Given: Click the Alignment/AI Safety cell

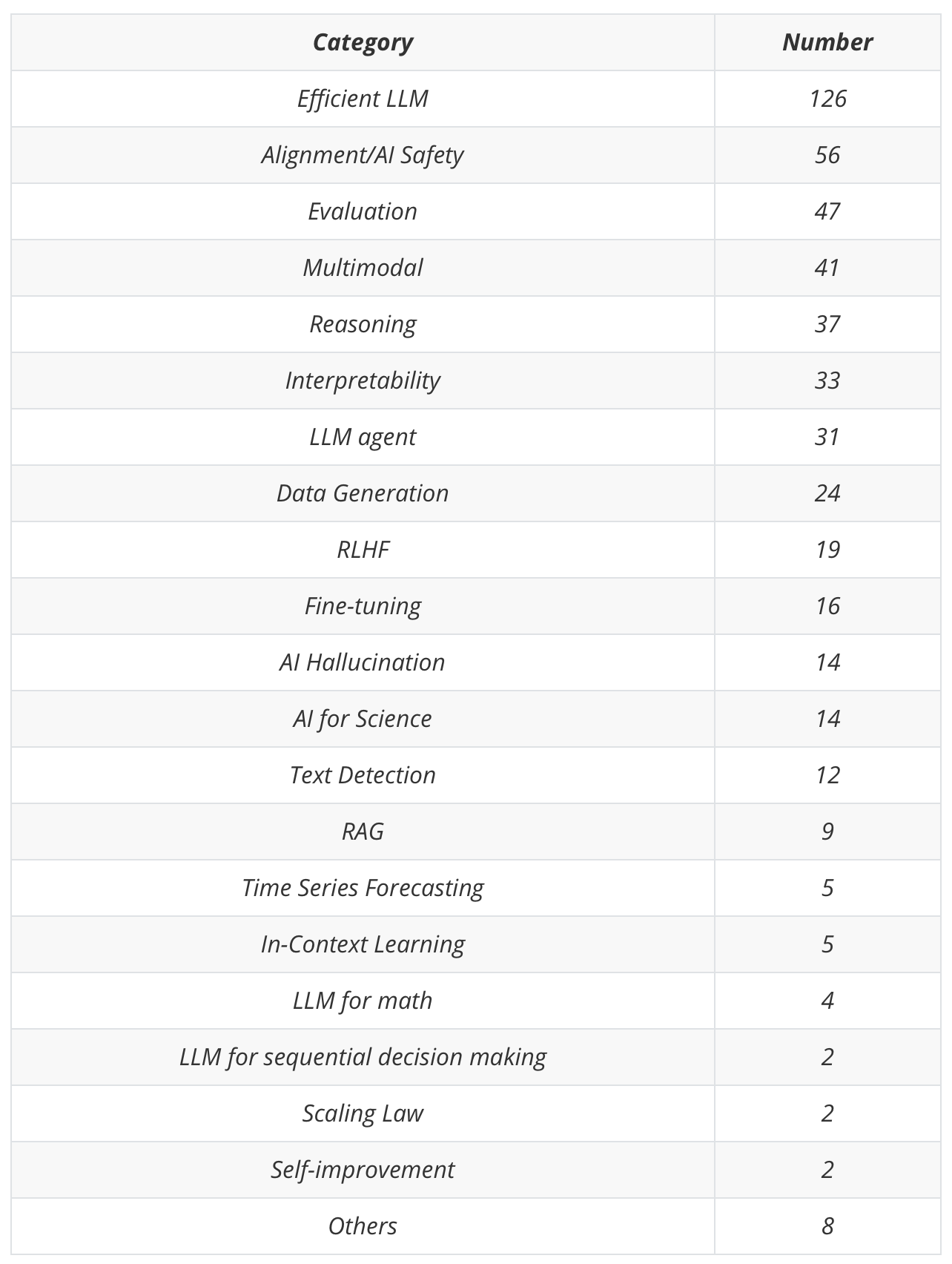Looking at the screenshot, I should pos(363,155).
